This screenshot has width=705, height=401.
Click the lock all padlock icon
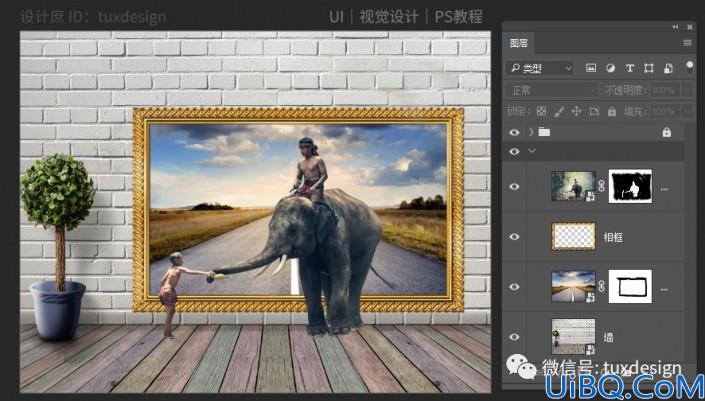click(611, 111)
